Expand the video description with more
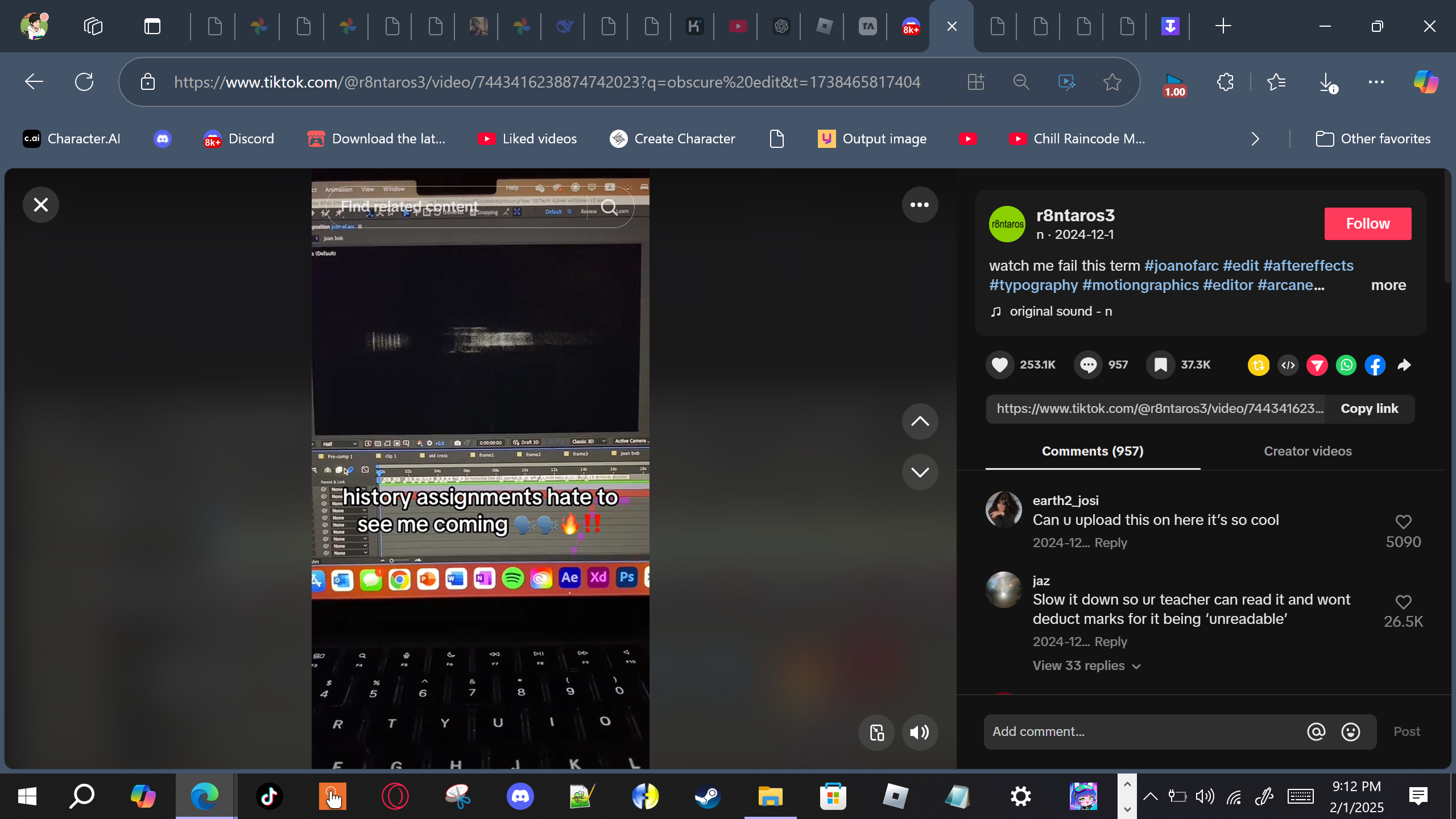The width and height of the screenshot is (1456, 819). pos(1388,285)
